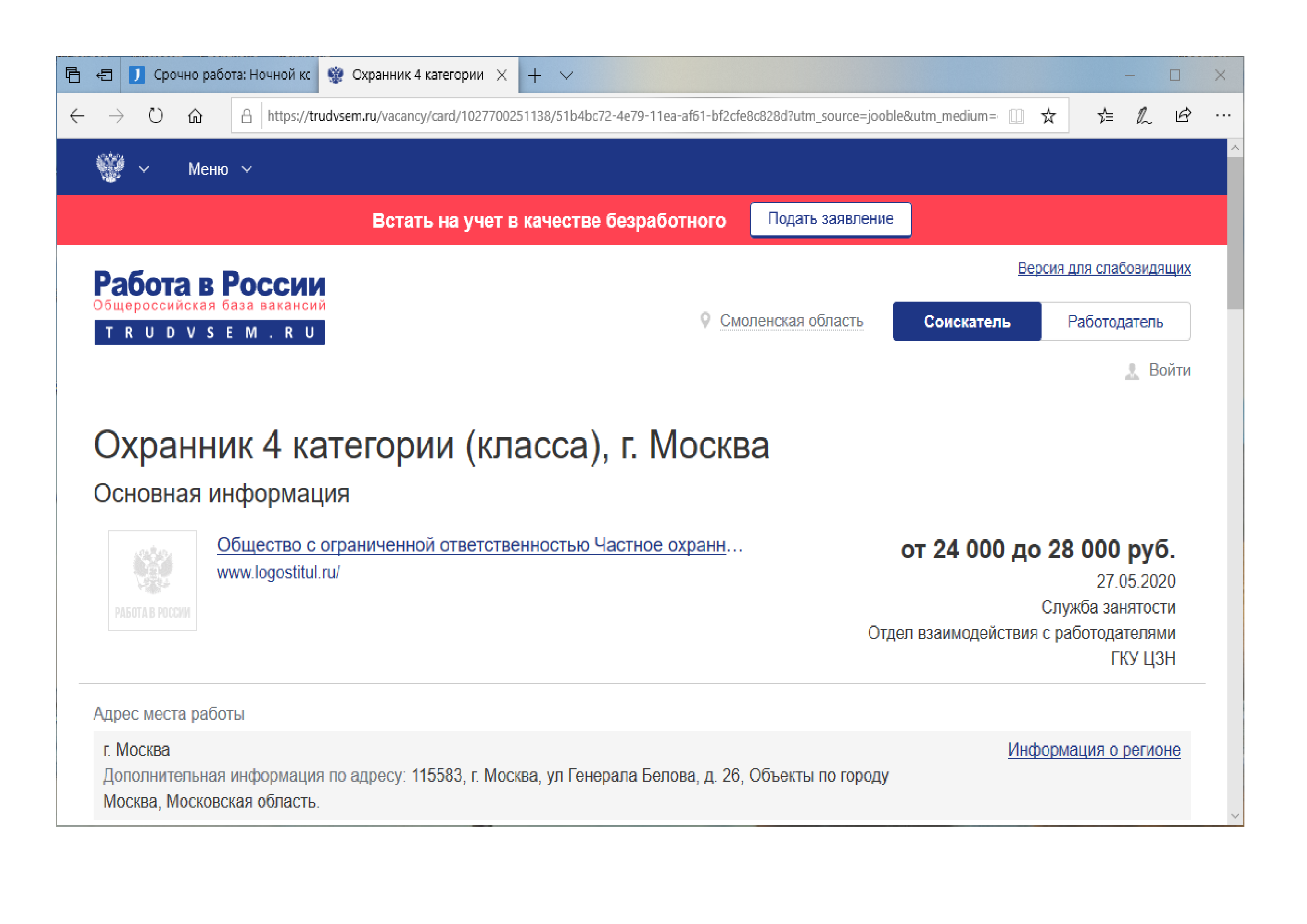Click the browser back arrow
The image size is (1307, 924).
78,117
